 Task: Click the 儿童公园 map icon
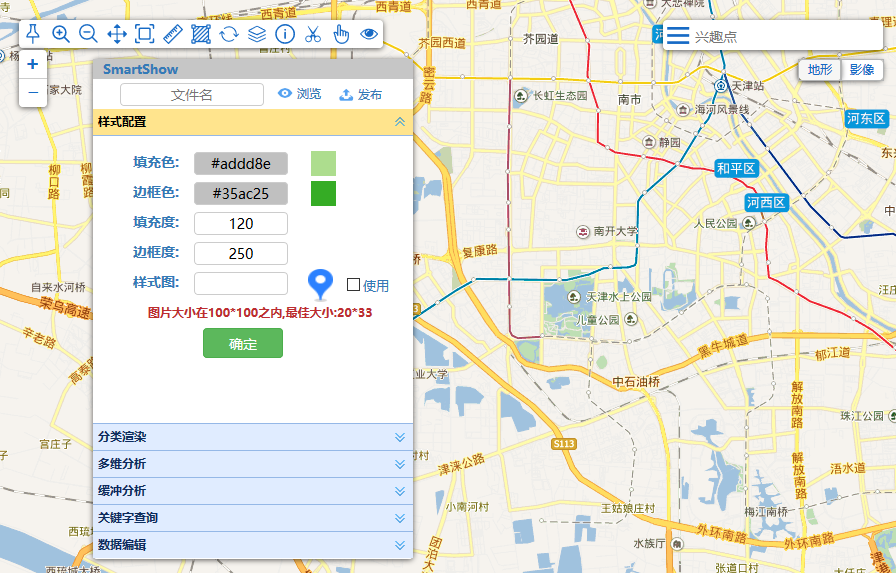coord(630,319)
